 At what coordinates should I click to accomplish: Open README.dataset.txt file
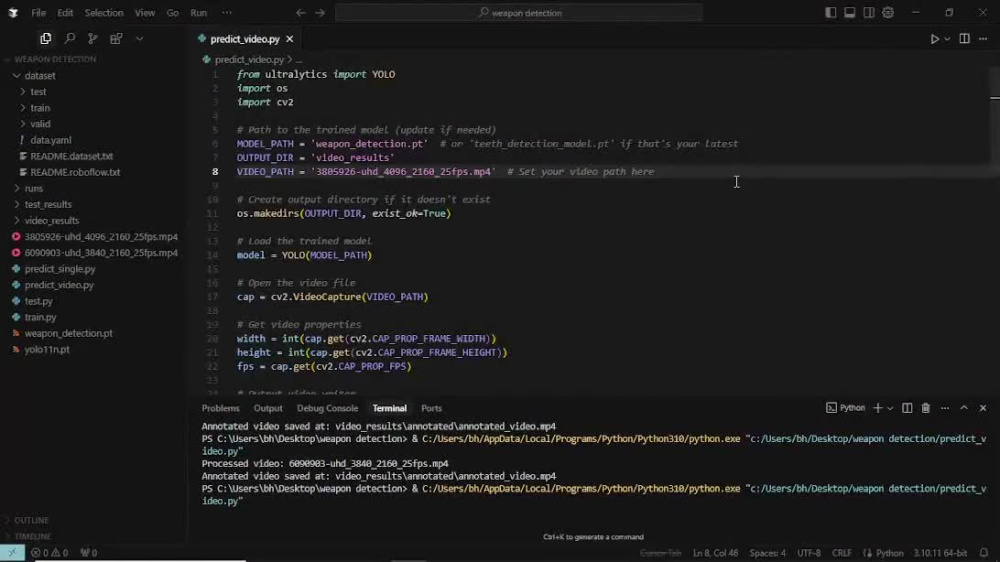coord(94,156)
